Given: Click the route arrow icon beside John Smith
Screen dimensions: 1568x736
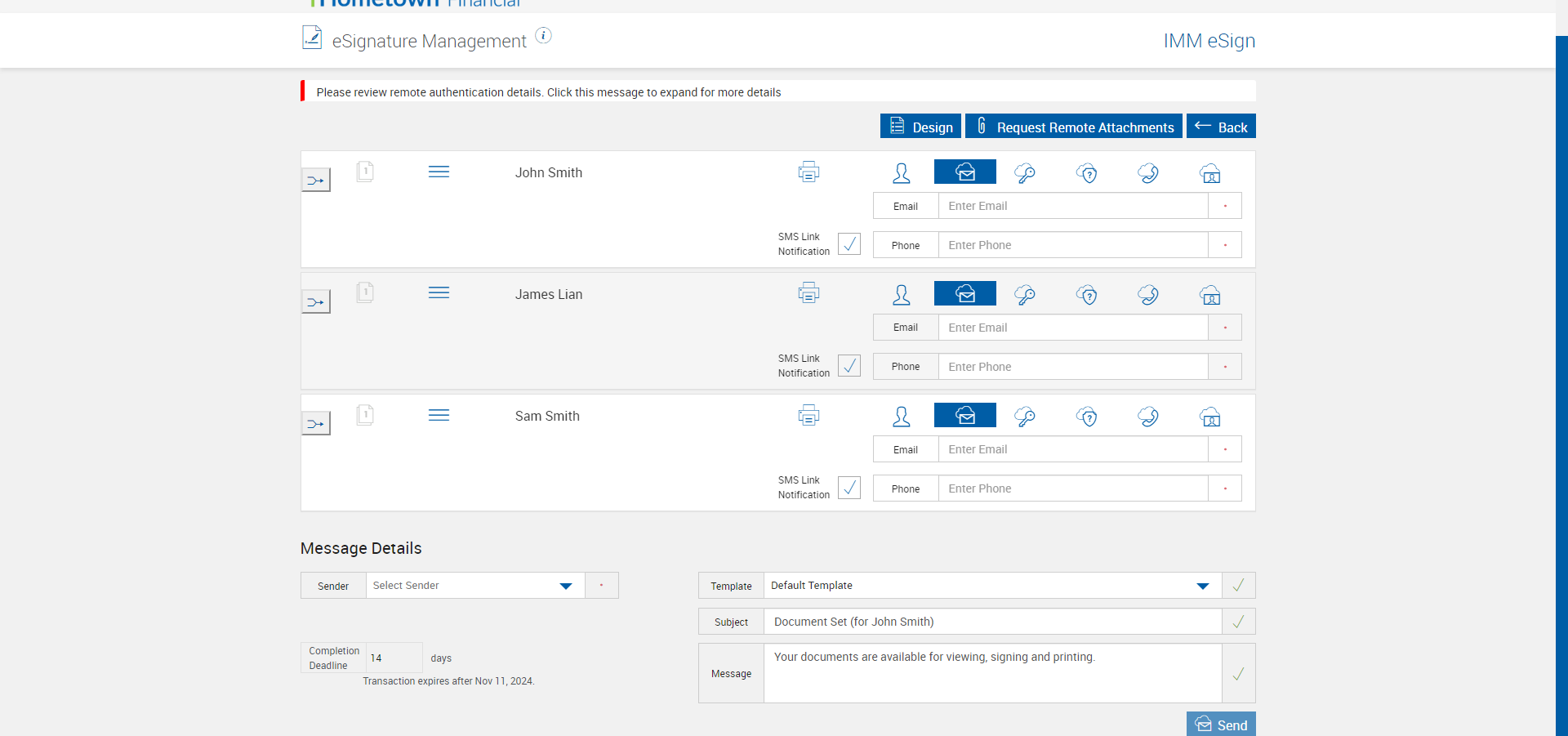Looking at the screenshot, I should pyautogui.click(x=316, y=180).
